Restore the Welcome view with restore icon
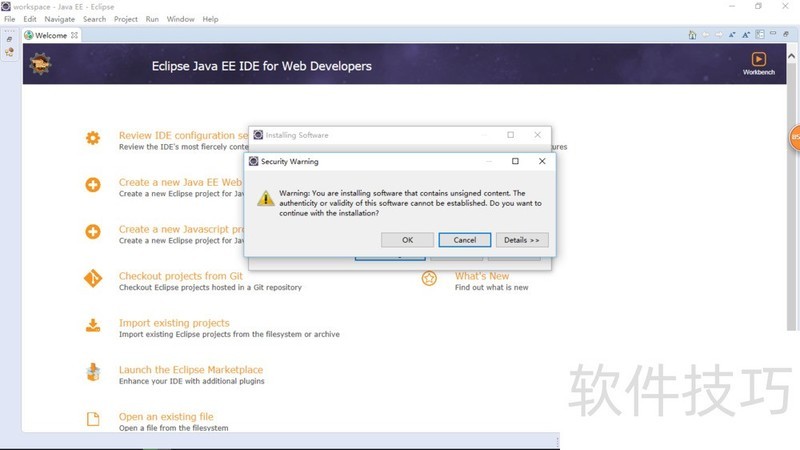Screen dimensions: 800x450 tap(786, 34)
